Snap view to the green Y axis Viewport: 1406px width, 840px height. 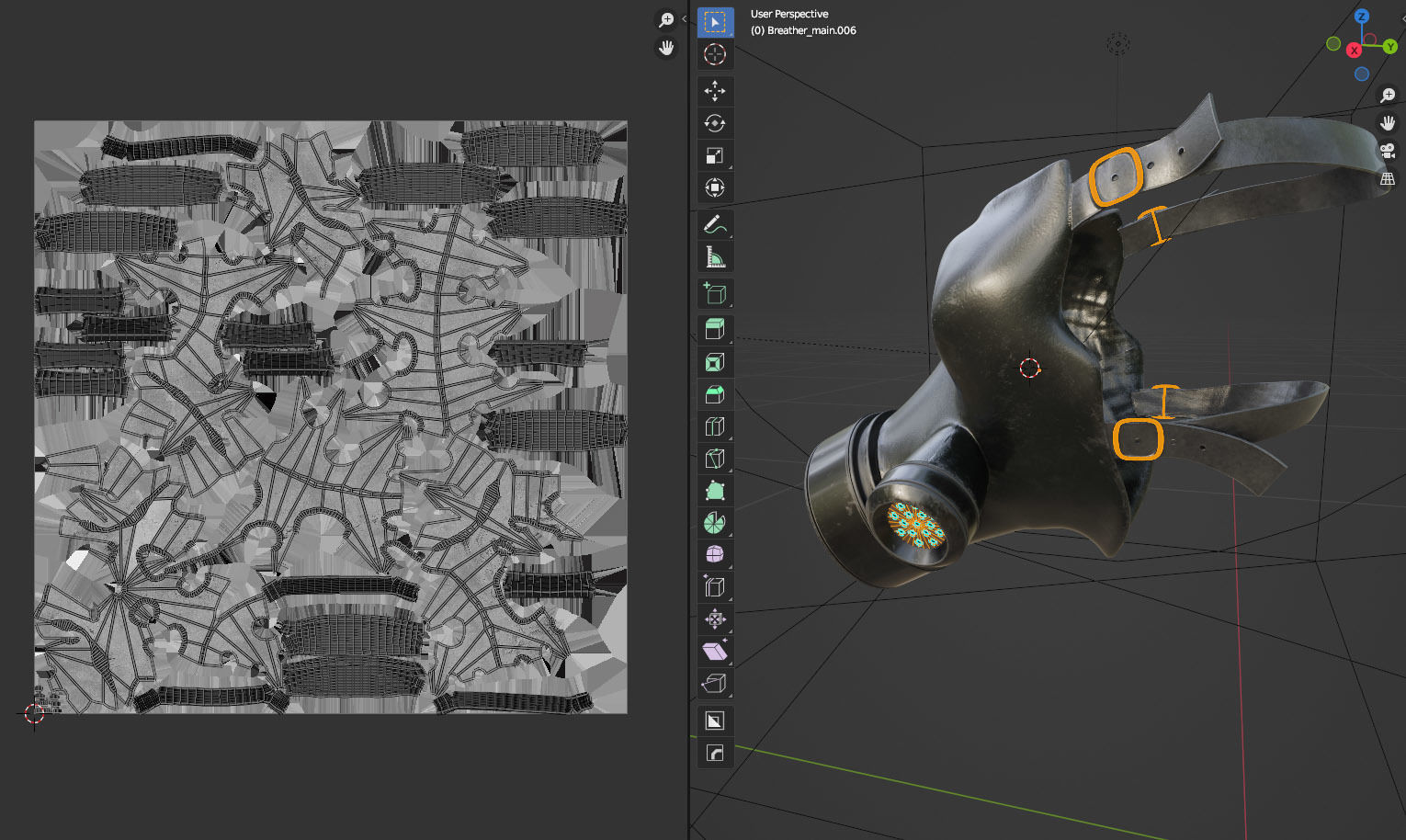click(x=1390, y=46)
